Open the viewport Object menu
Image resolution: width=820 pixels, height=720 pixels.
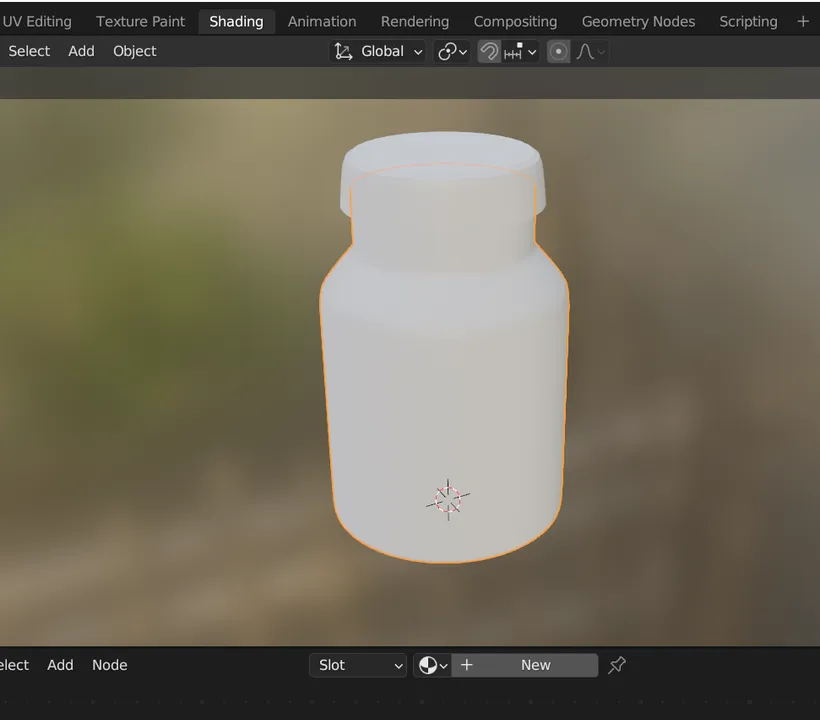(x=135, y=51)
